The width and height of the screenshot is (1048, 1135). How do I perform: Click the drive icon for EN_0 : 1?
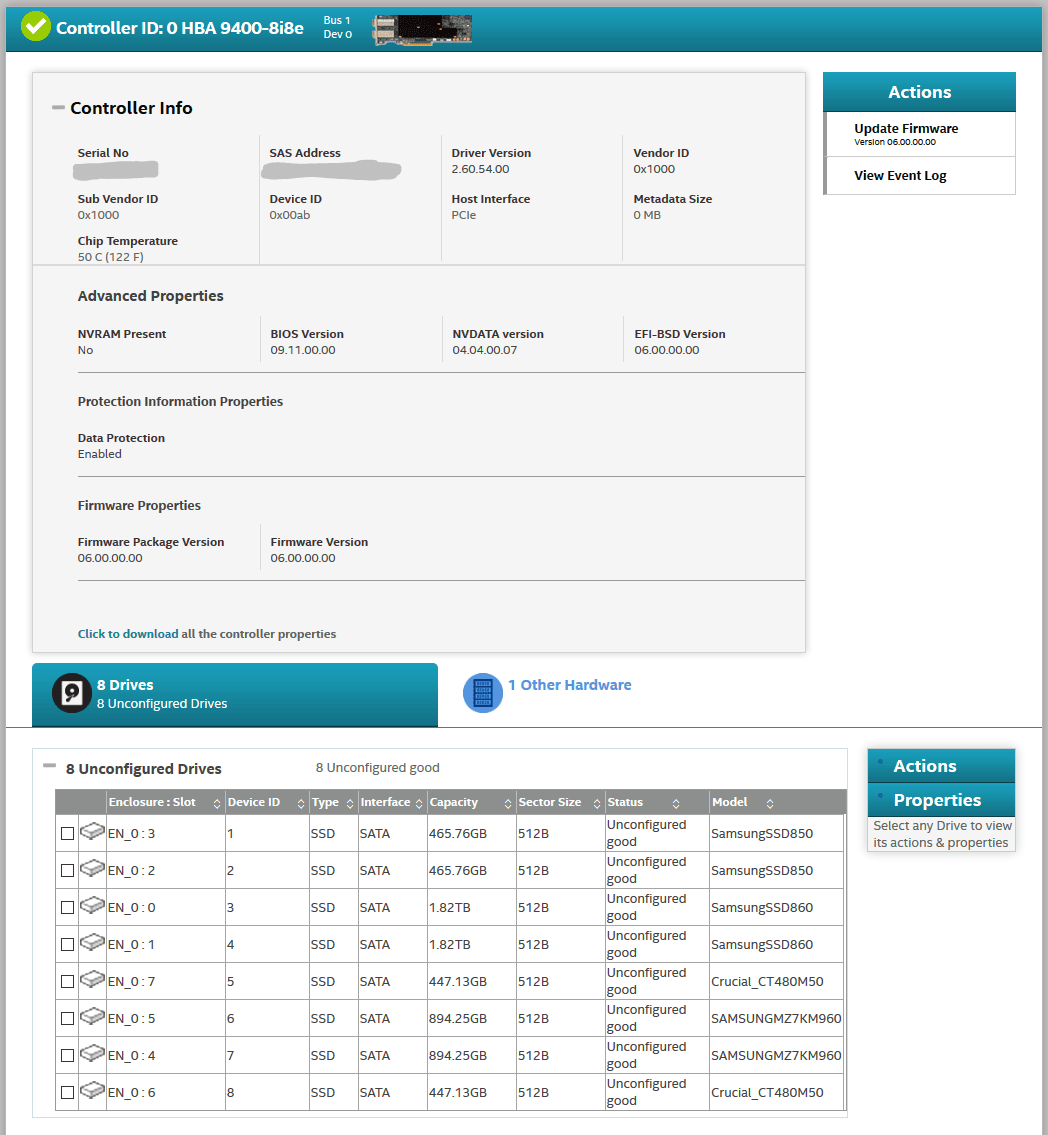[x=92, y=942]
